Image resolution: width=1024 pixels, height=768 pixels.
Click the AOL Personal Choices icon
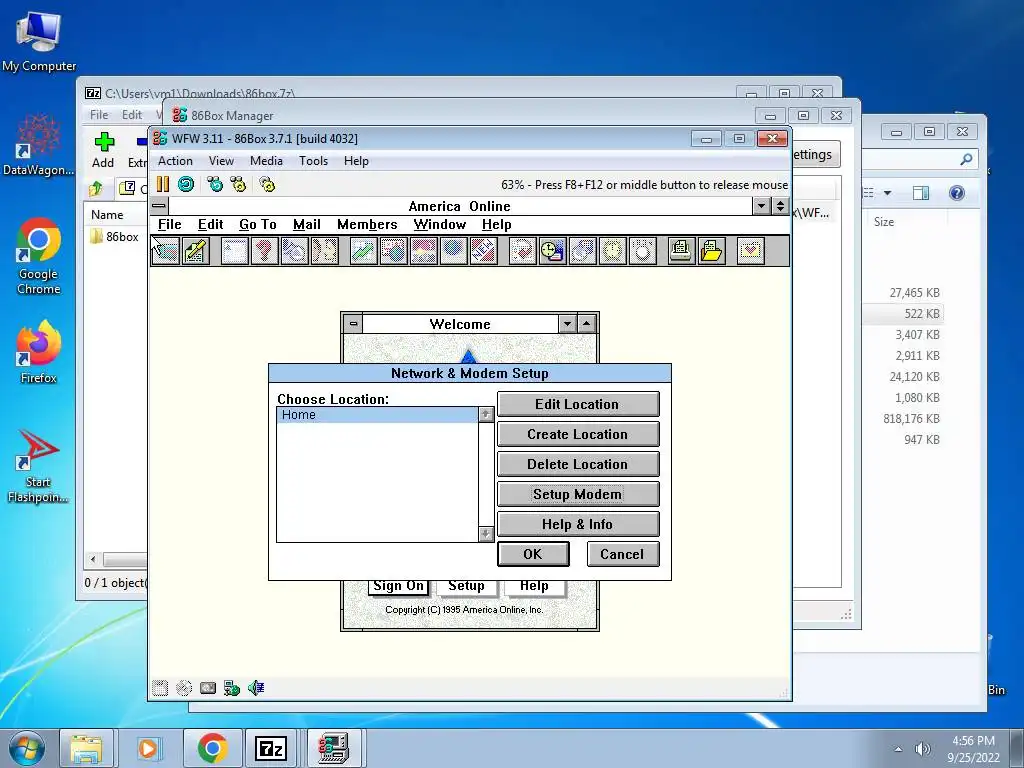643,251
